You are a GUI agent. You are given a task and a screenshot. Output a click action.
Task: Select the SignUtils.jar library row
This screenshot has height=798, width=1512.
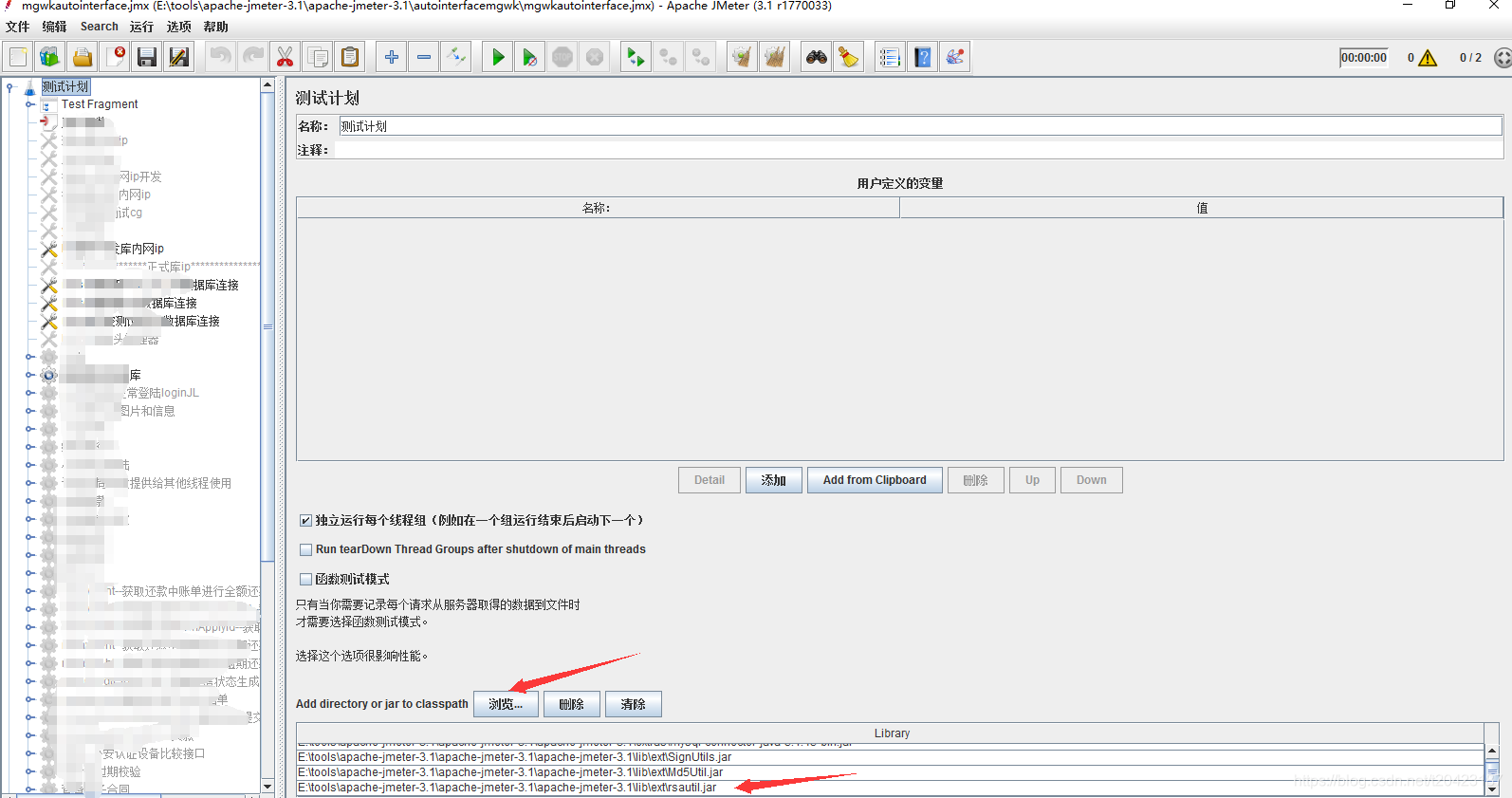pyautogui.click(x=890, y=757)
